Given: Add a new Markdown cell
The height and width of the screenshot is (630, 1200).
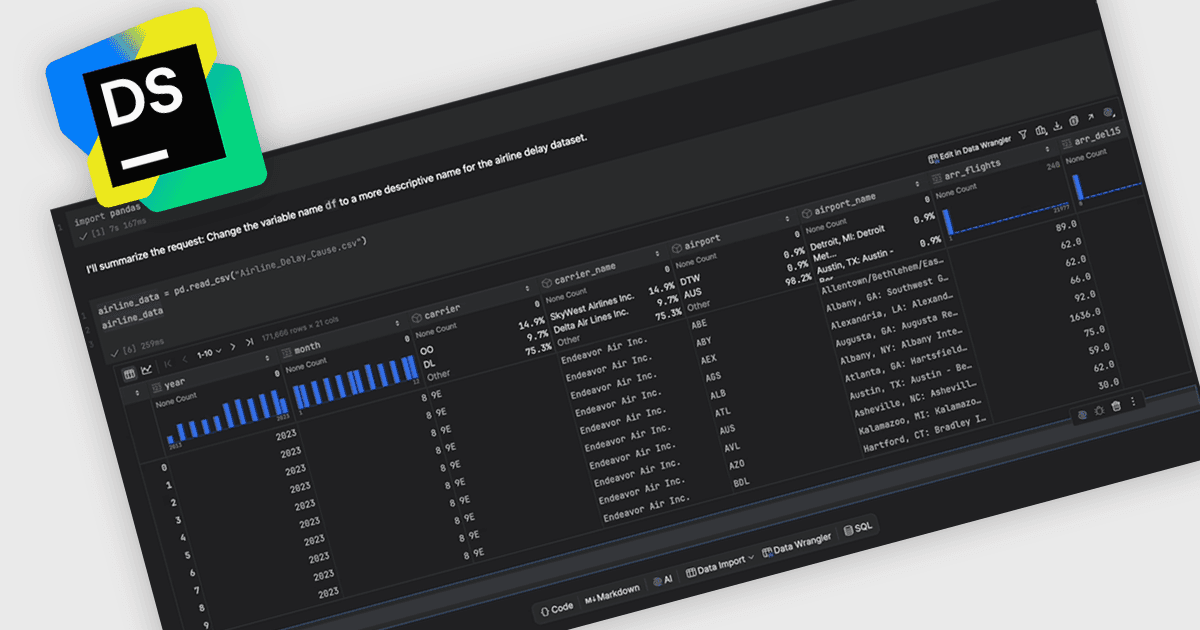Looking at the screenshot, I should (612, 592).
